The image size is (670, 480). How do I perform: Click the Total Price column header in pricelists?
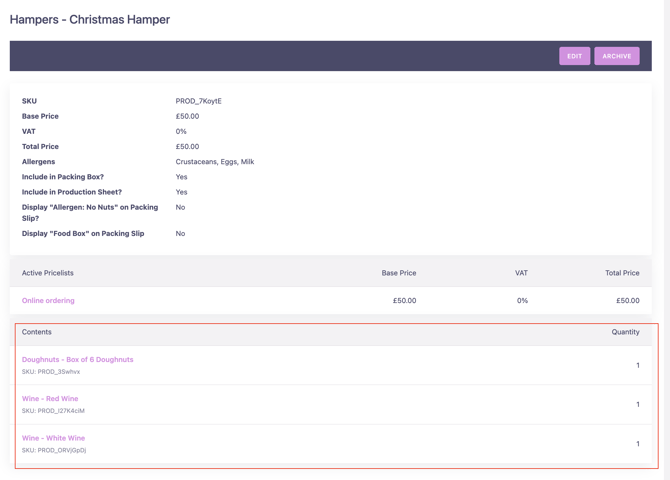point(622,273)
